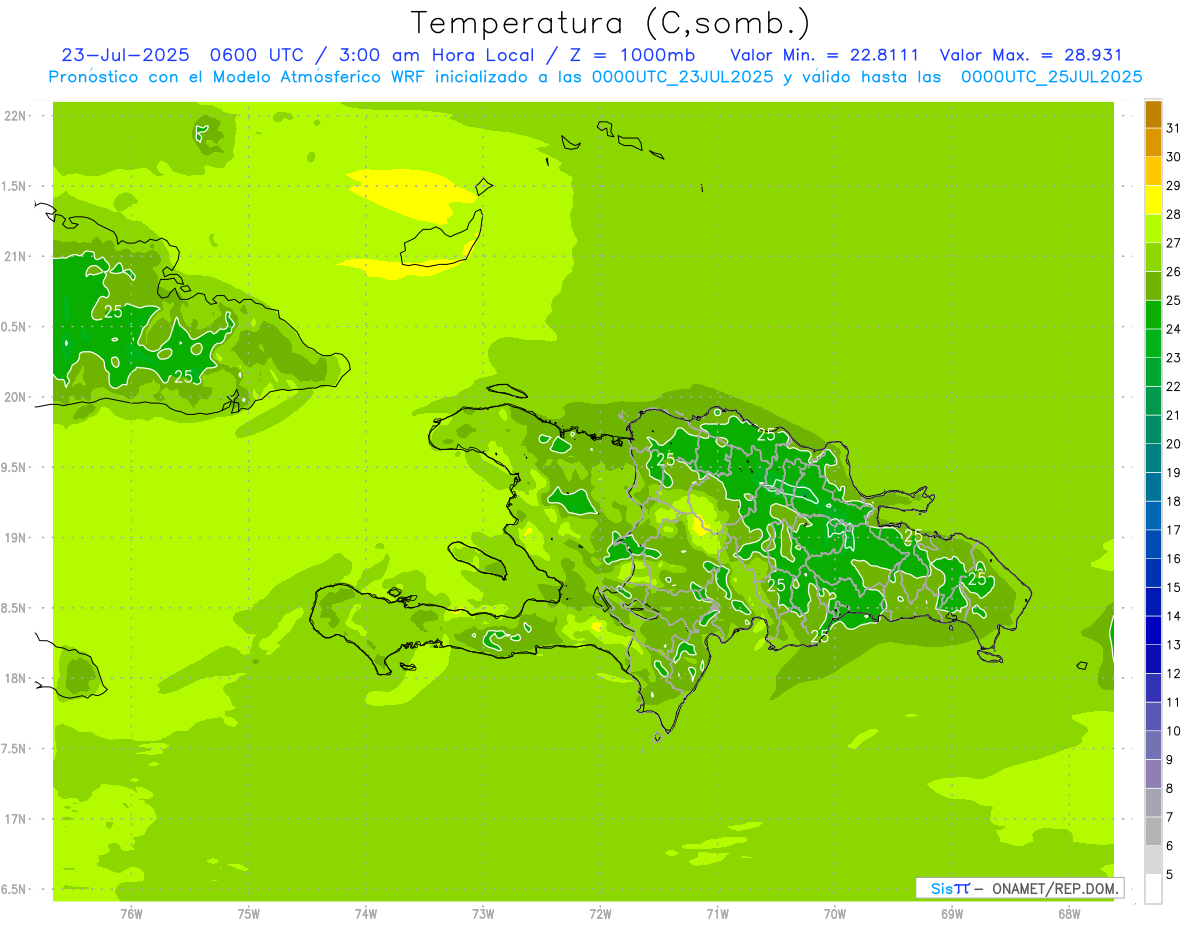Click the Temperatura (C,somb.) map title
1200x927 pixels.
pyautogui.click(x=610, y=23)
